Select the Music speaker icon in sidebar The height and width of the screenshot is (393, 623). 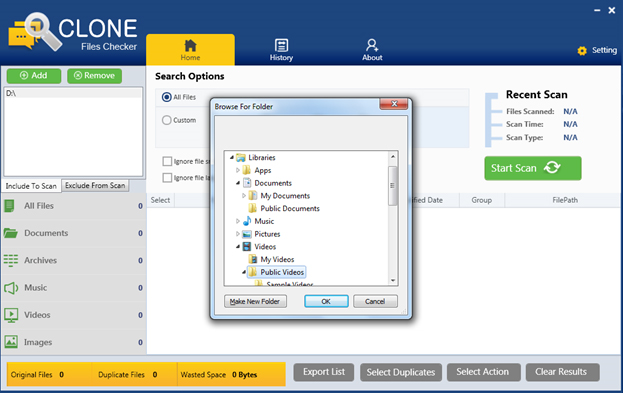pyautogui.click(x=11, y=288)
